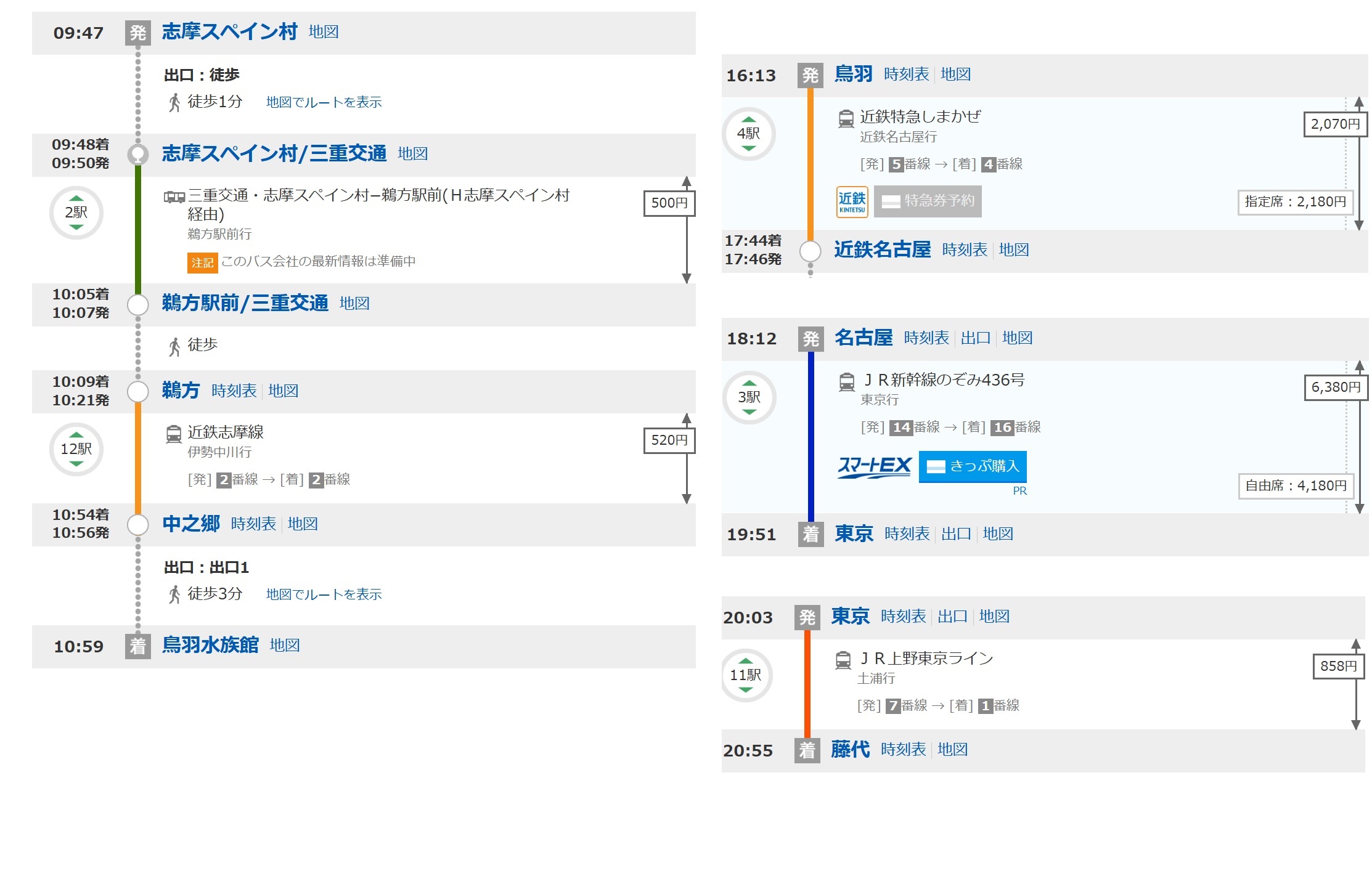This screenshot has width=1372, height=884.
Task: View 時刻表 for 近鉄名古屋 station
Action: (965, 249)
